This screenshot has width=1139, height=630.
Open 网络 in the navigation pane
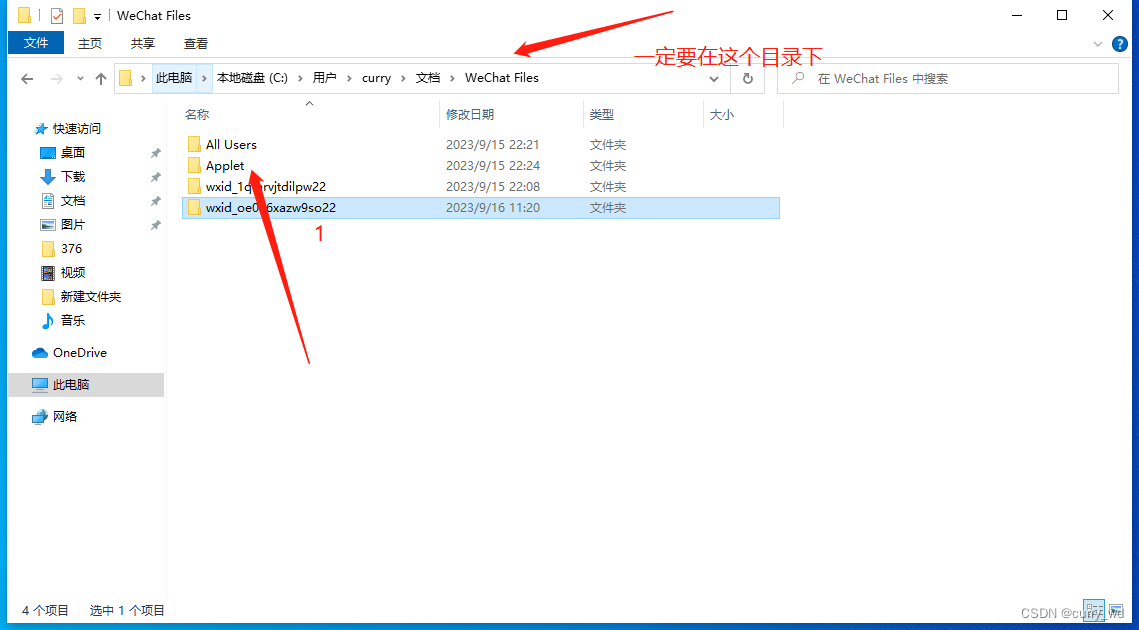coord(65,417)
